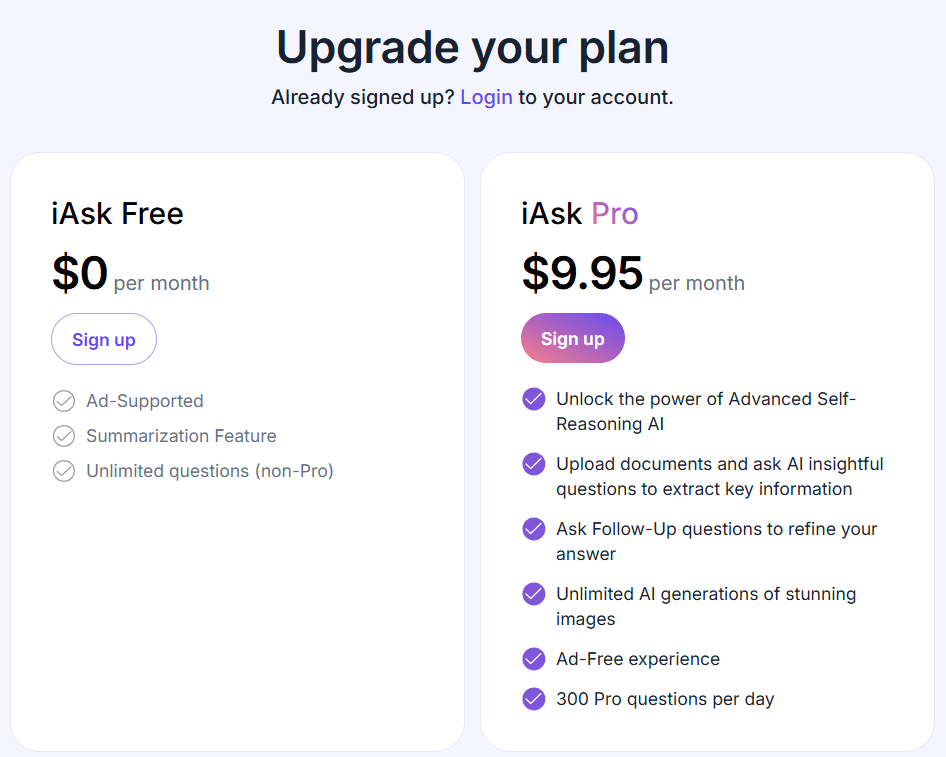
Task: Click the iAsk Free Sign up button
Action: coord(104,339)
